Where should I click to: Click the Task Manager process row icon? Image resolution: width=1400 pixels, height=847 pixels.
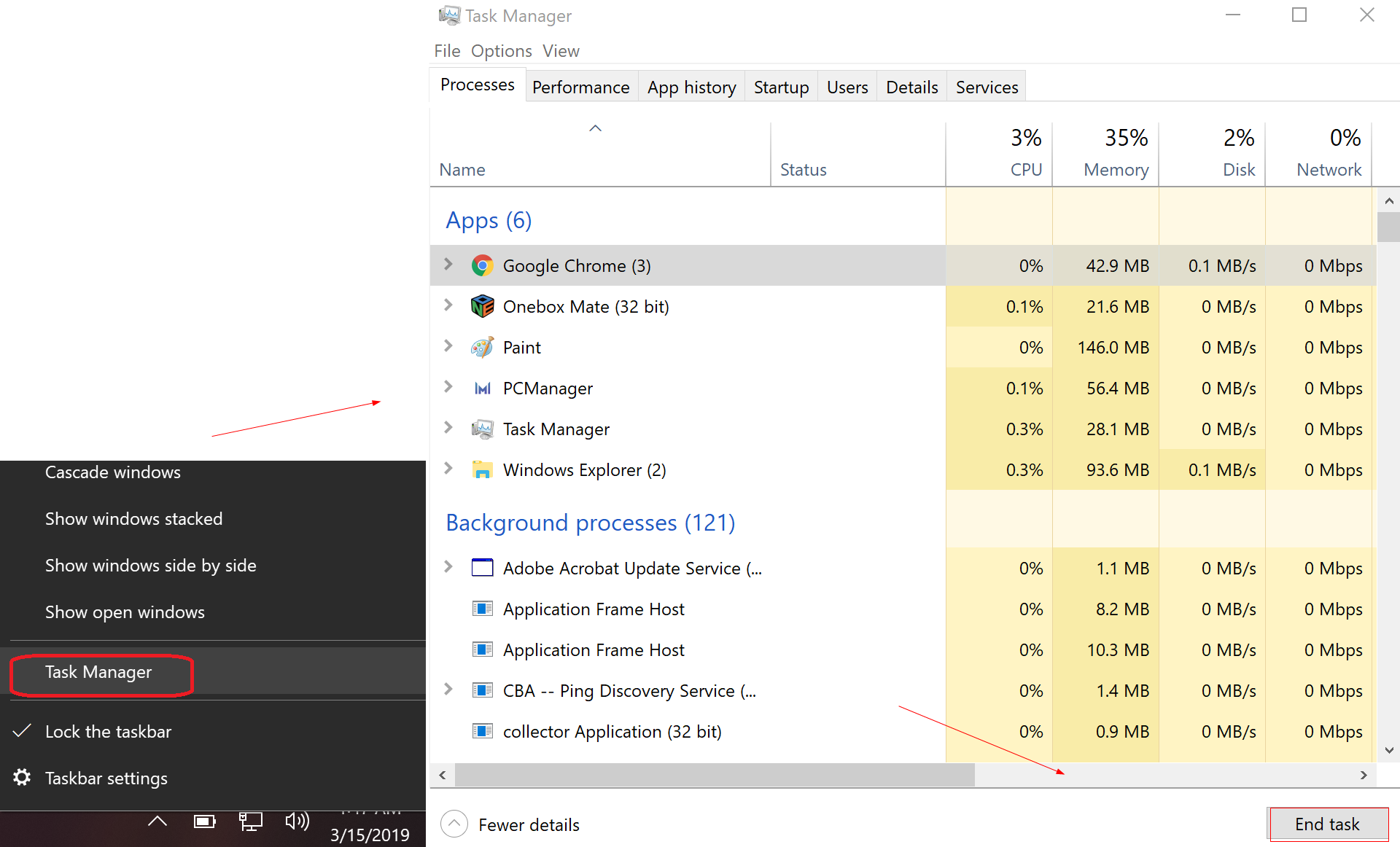(x=482, y=429)
